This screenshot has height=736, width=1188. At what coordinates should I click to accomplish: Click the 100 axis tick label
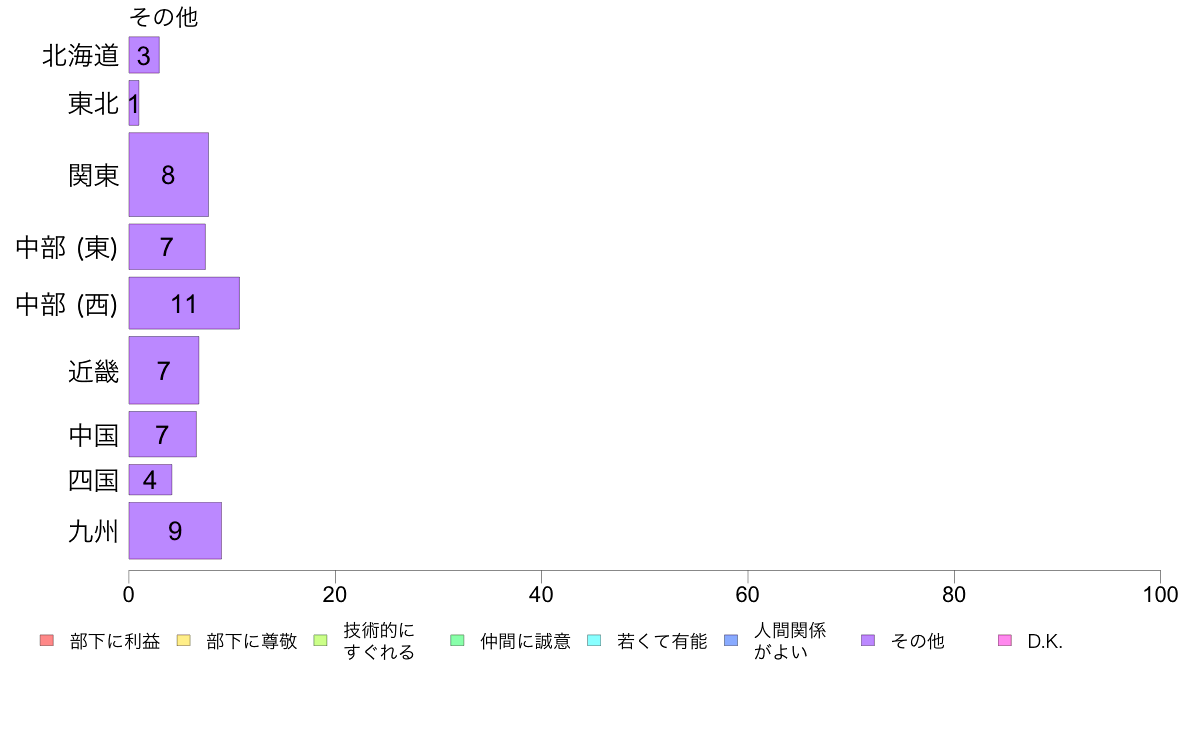click(1160, 595)
